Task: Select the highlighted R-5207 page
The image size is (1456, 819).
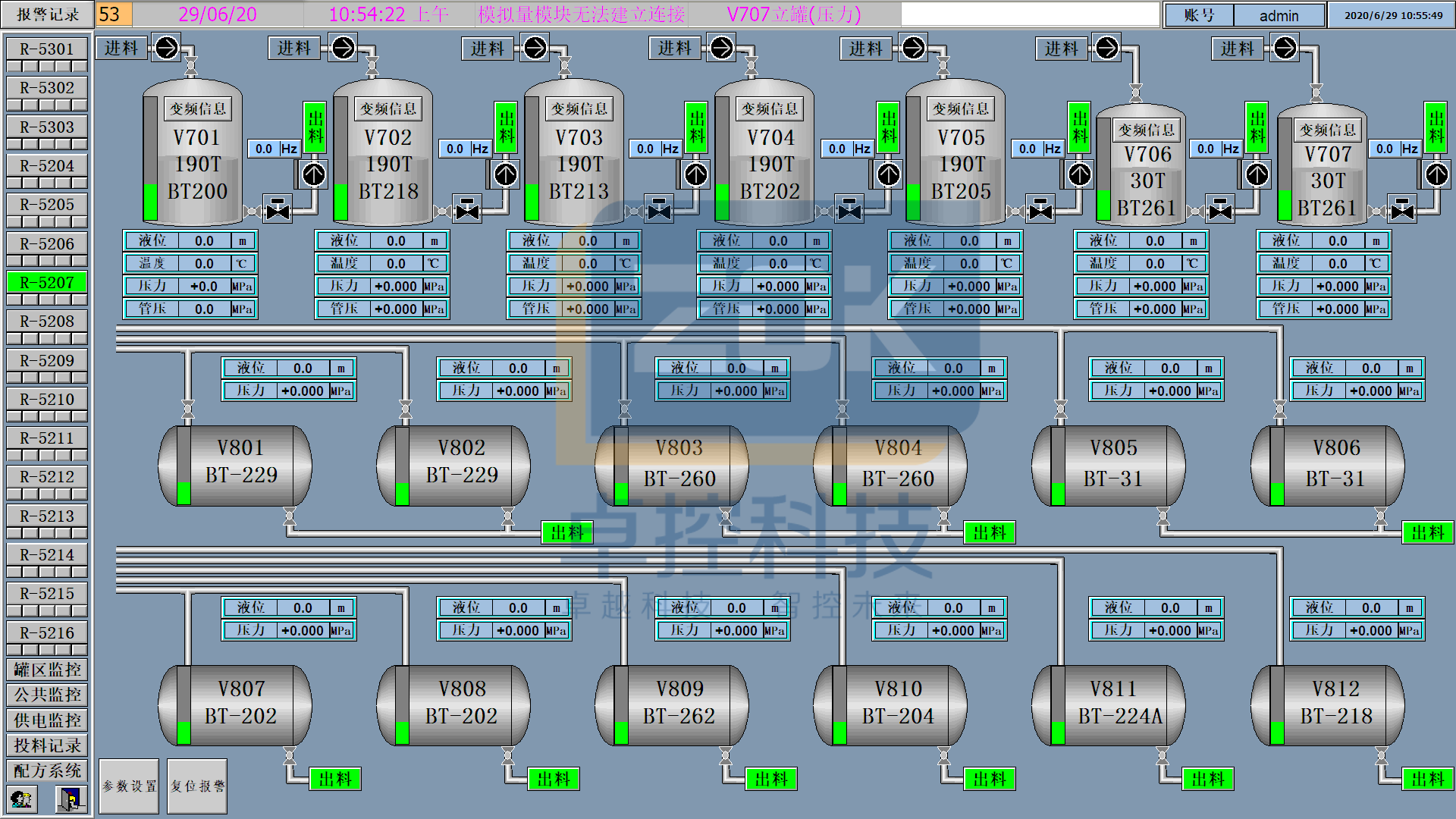Action: tap(47, 282)
